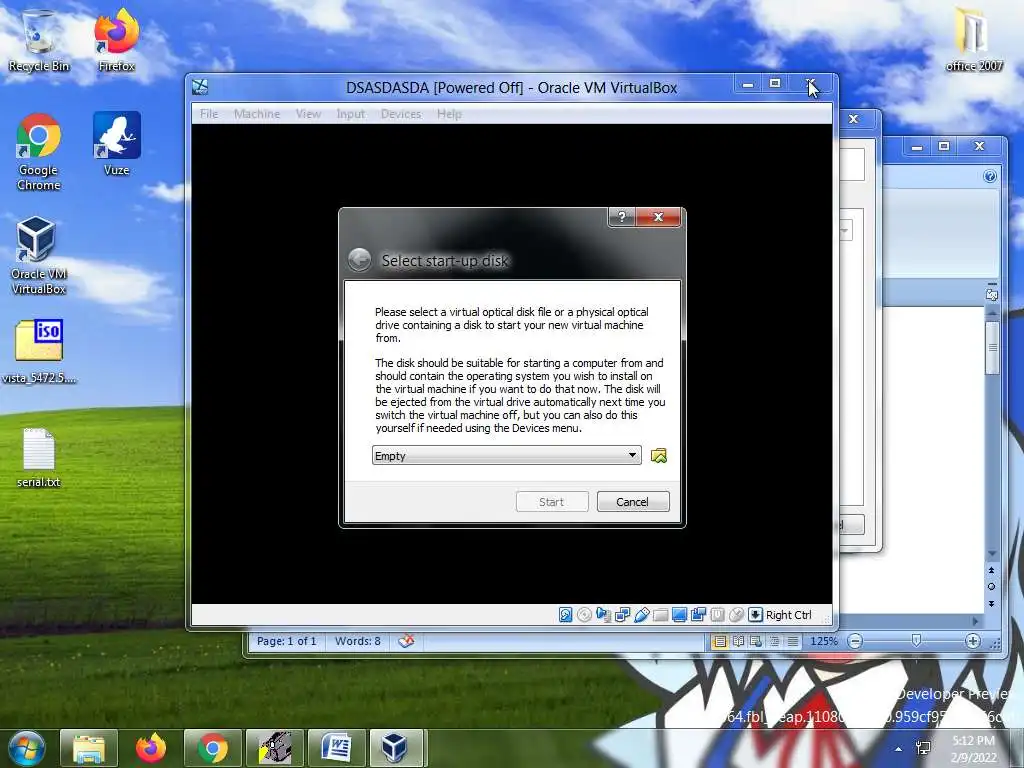Open Firefox from the taskbar
The height and width of the screenshot is (768, 1024).
[x=151, y=748]
